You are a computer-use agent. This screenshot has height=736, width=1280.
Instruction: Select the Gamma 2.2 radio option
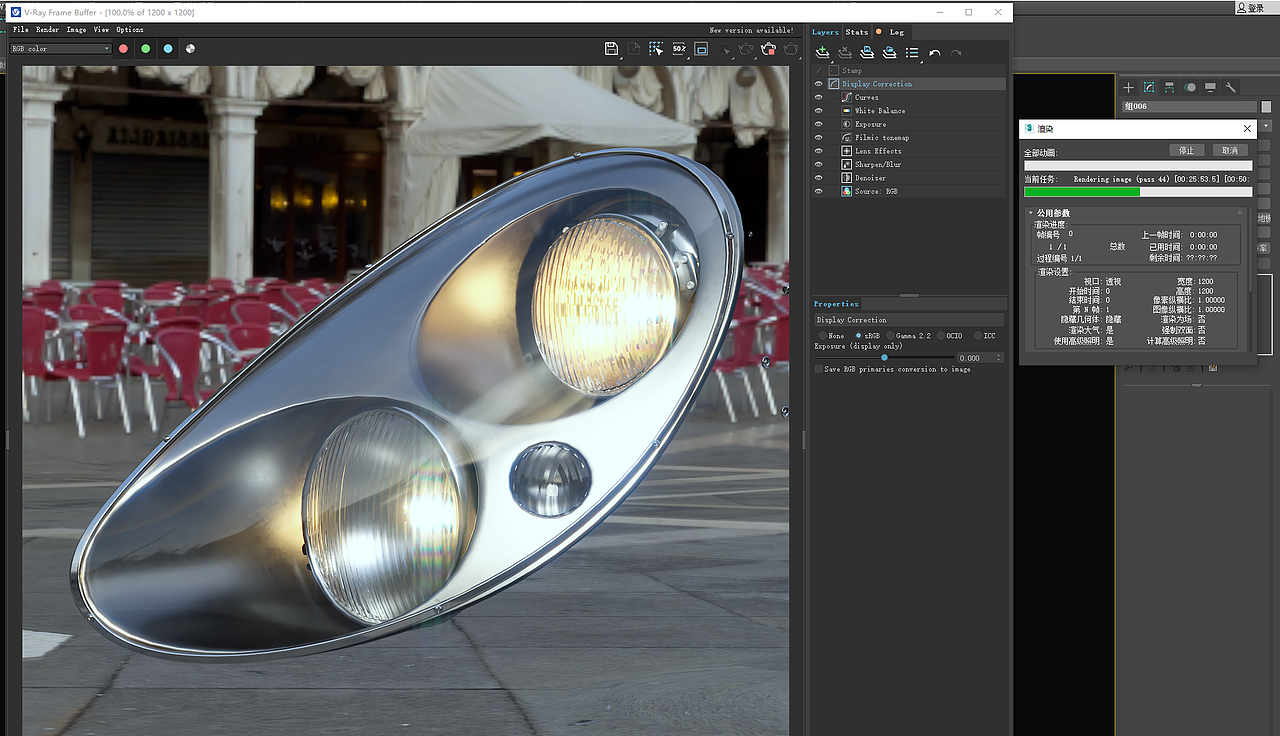[x=890, y=336]
